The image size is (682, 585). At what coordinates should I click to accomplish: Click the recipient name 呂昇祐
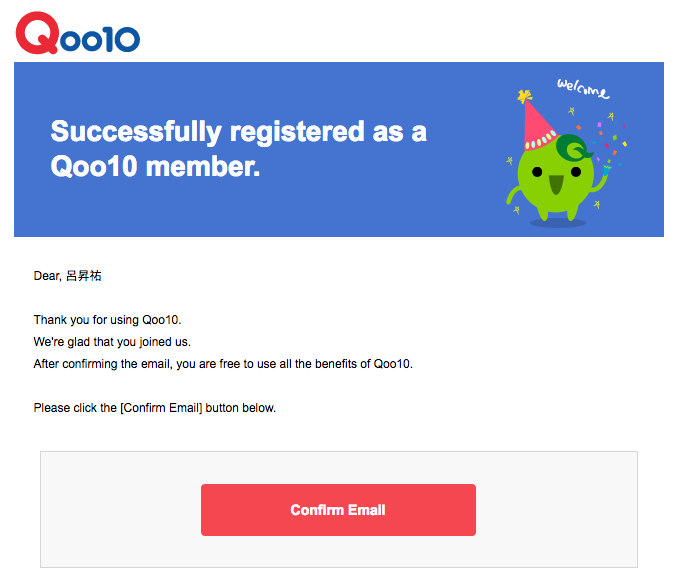pos(84,276)
